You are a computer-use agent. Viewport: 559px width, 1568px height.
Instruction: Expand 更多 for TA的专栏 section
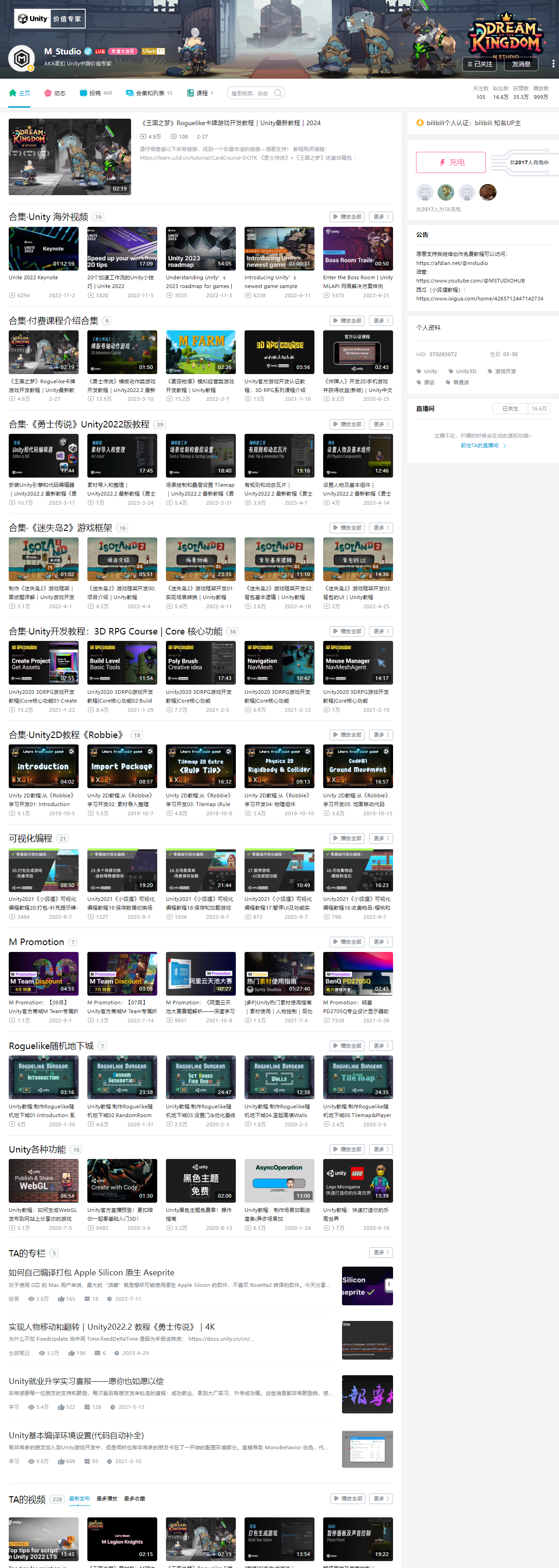click(381, 1253)
